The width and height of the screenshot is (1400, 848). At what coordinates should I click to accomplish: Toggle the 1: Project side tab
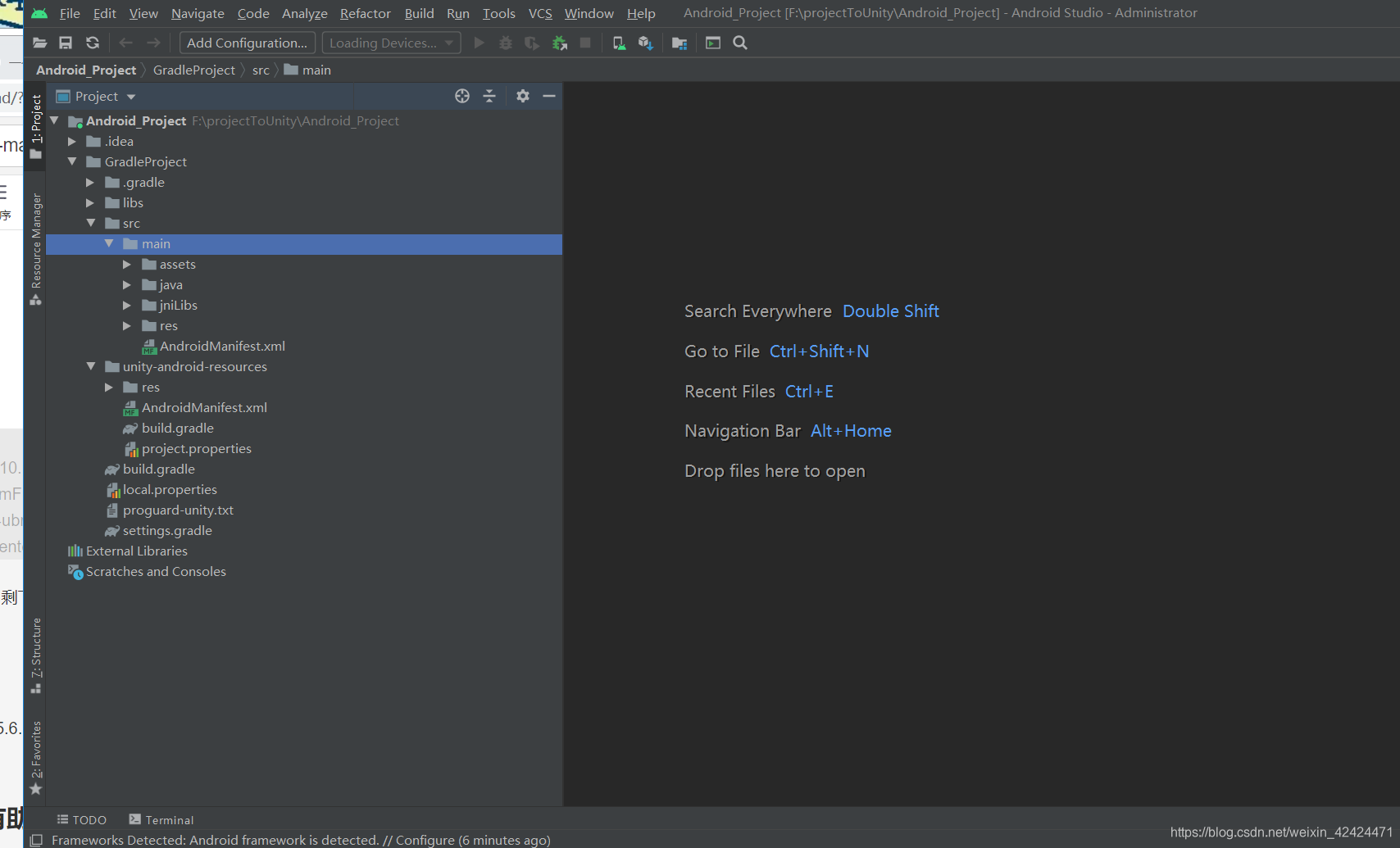pos(35,127)
